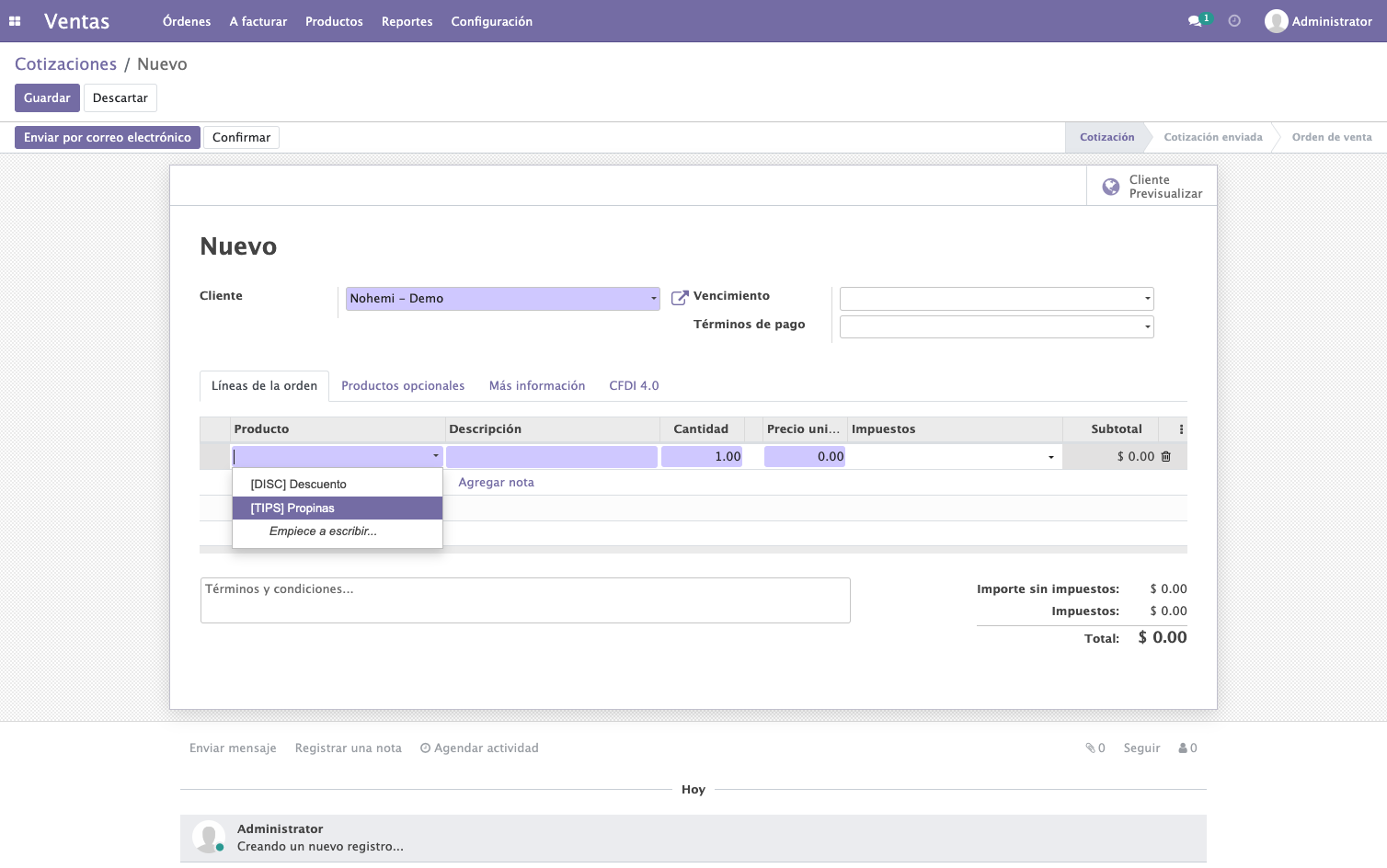Viewport: 1387px width, 868px height.
Task: Click the Confirmar button
Action: (242, 138)
